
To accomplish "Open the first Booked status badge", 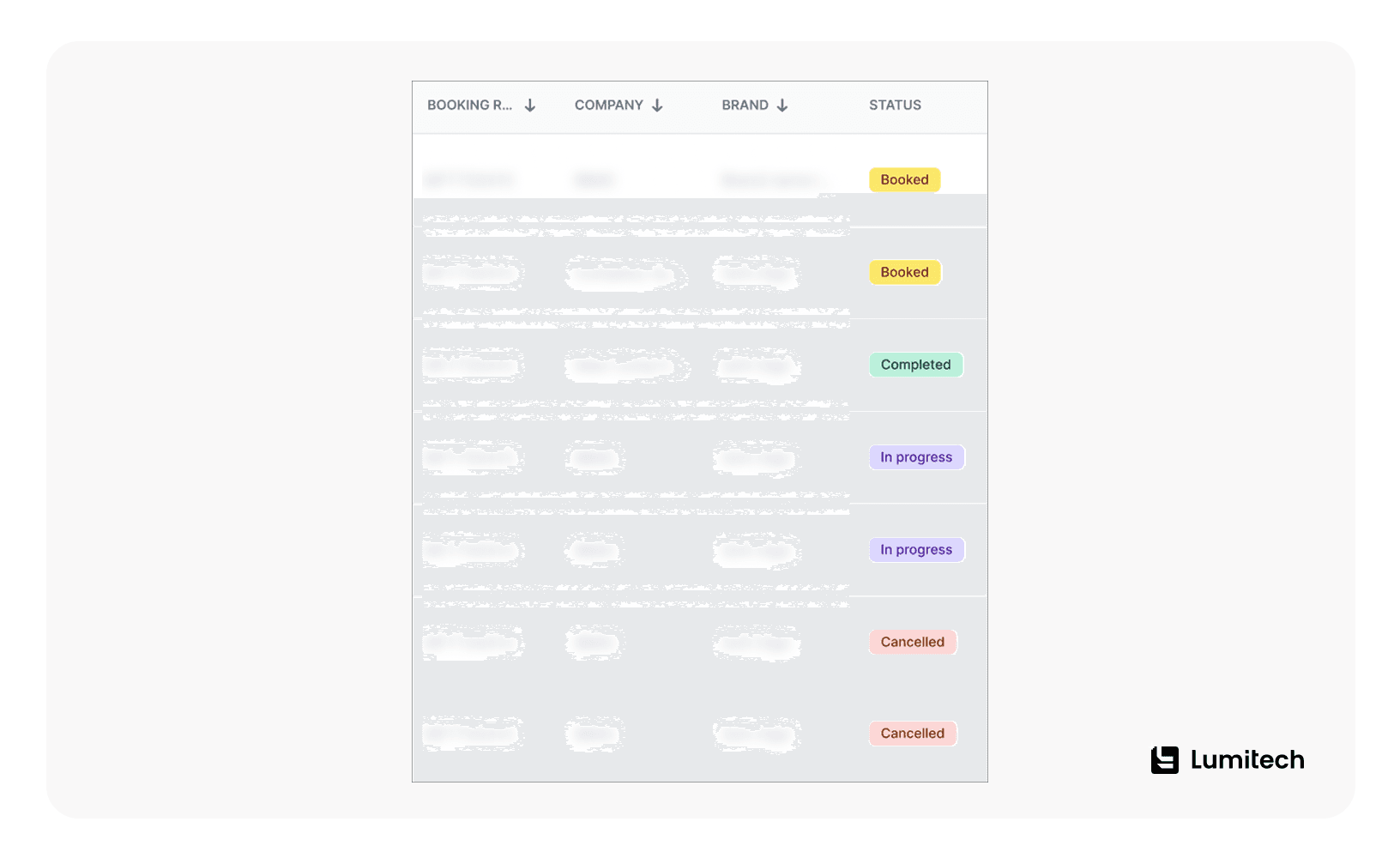I will tap(905, 179).
